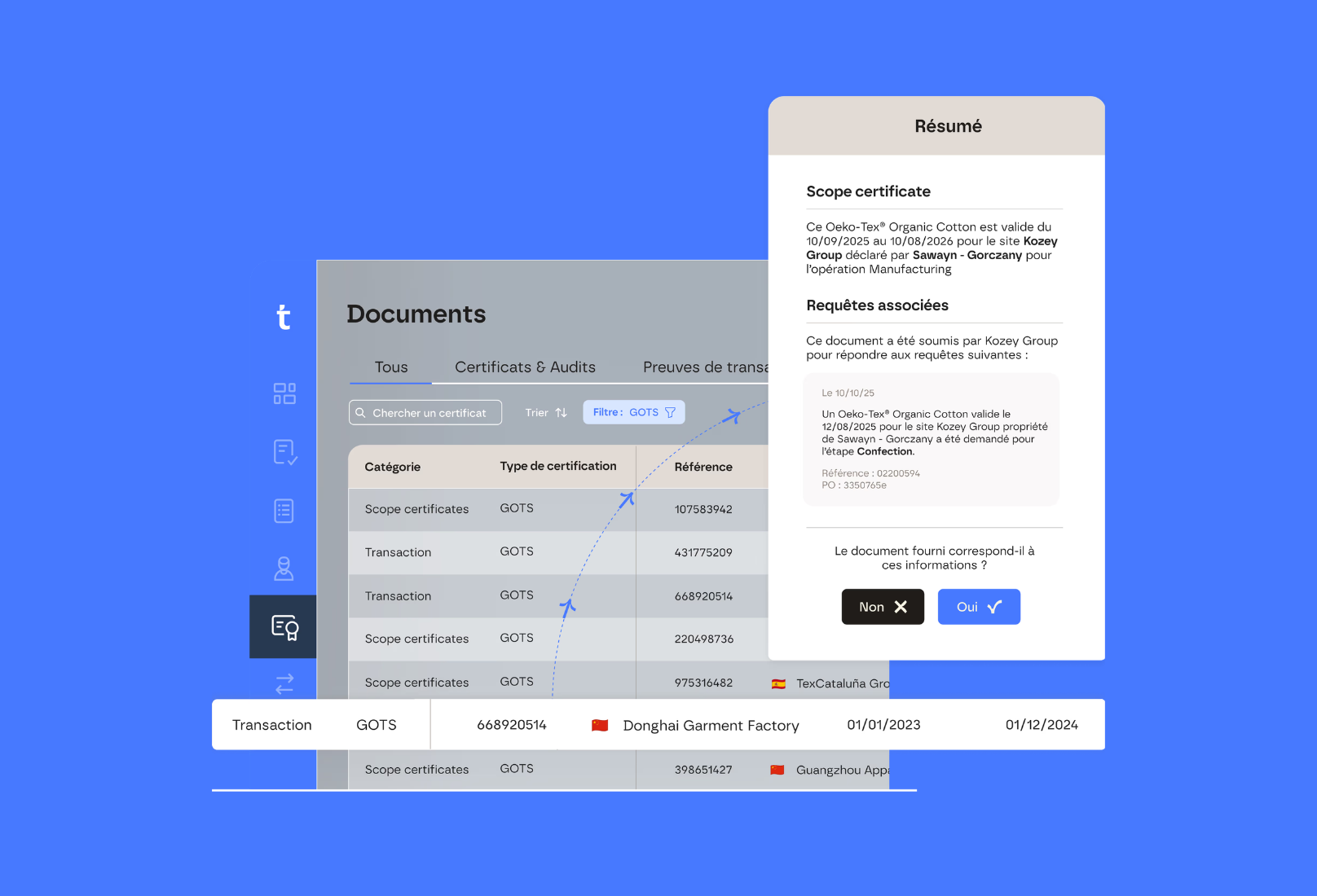Image resolution: width=1317 pixels, height=896 pixels.
Task: Open the Filtre GOTS filter dropdown
Action: pos(633,412)
